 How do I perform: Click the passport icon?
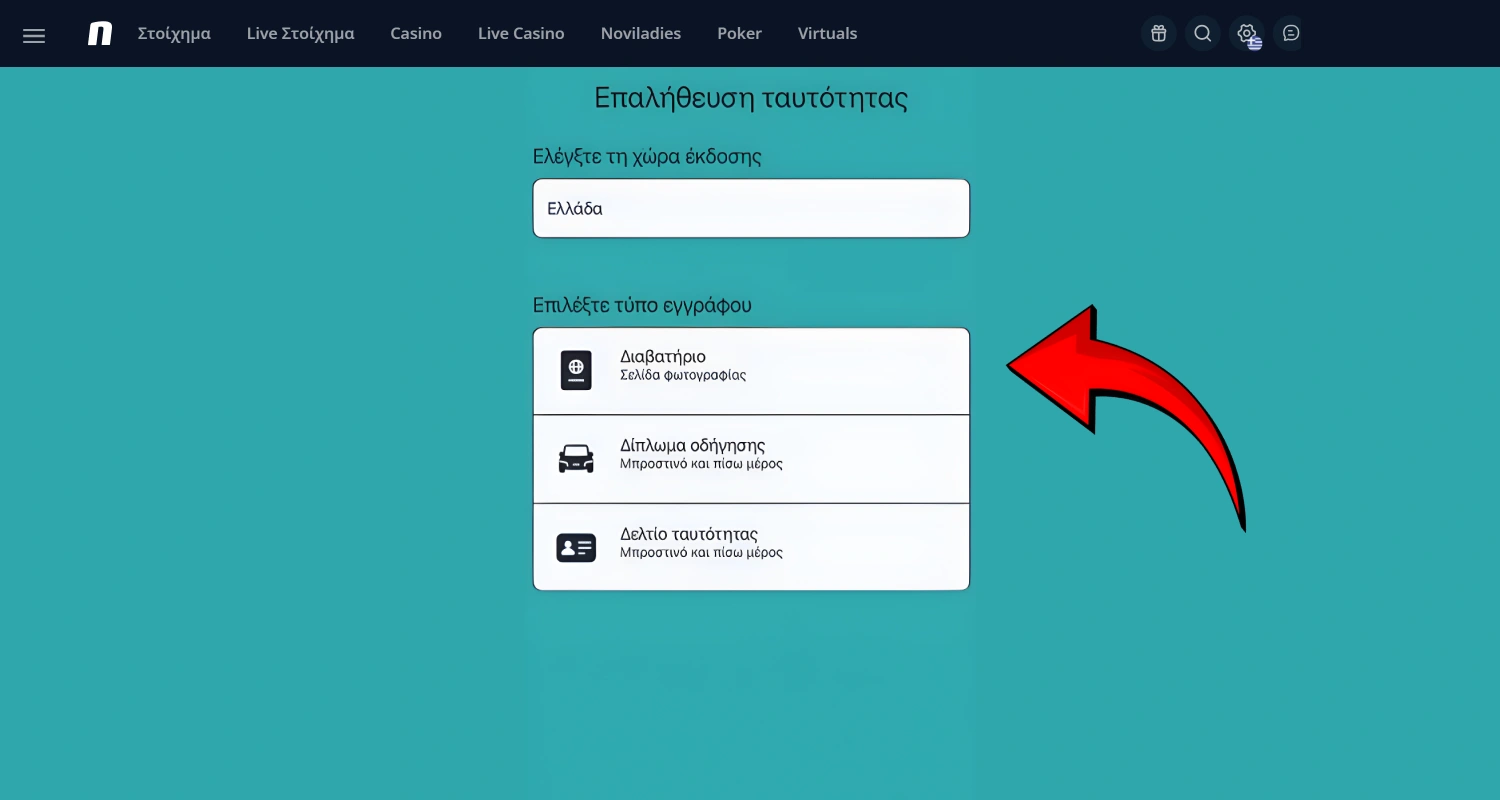click(576, 370)
